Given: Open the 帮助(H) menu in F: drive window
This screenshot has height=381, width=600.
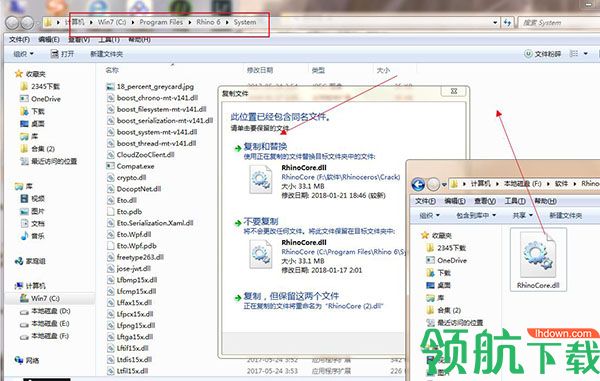Looking at the screenshot, I should [x=545, y=201].
